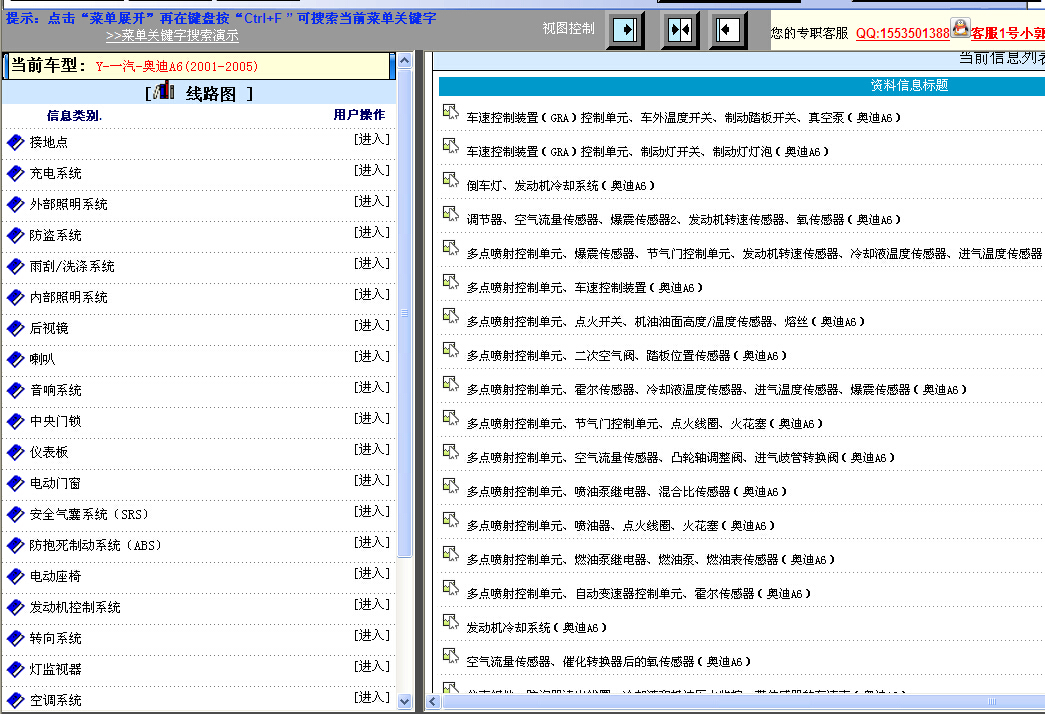Image resolution: width=1045 pixels, height=714 pixels.
Task: Select the 防盗系统 category text
Action: pyautogui.click(x=55, y=235)
